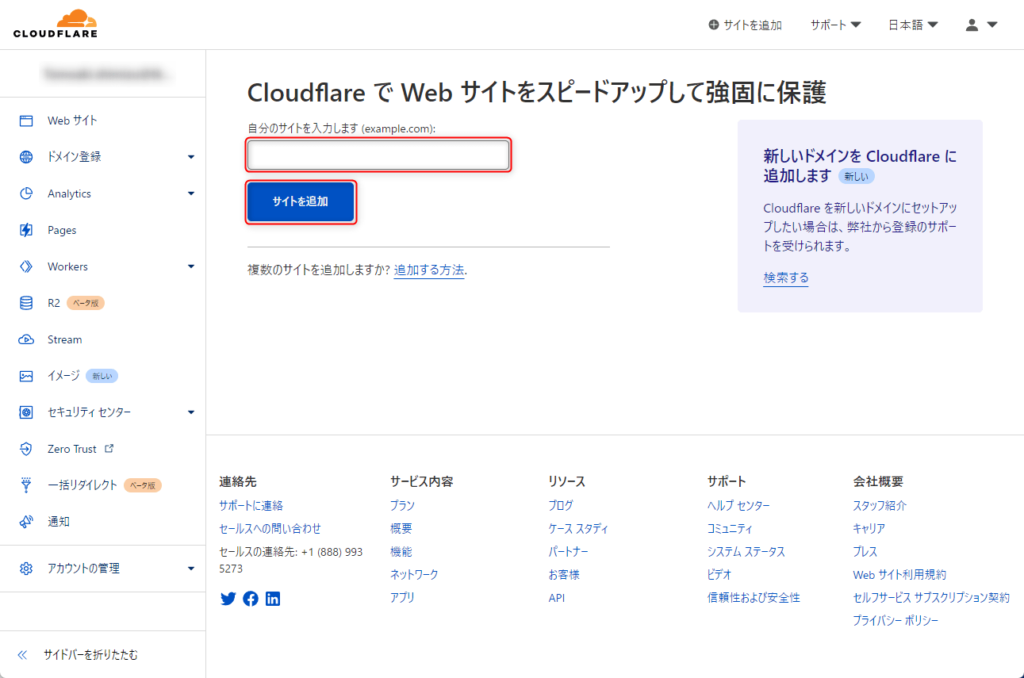Click the blue サイトを追加 button

(x=300, y=201)
